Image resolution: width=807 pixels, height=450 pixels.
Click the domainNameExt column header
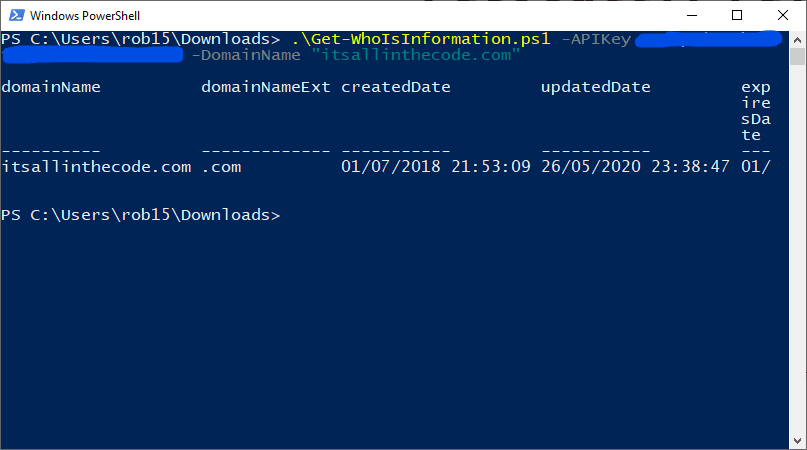[x=266, y=87]
